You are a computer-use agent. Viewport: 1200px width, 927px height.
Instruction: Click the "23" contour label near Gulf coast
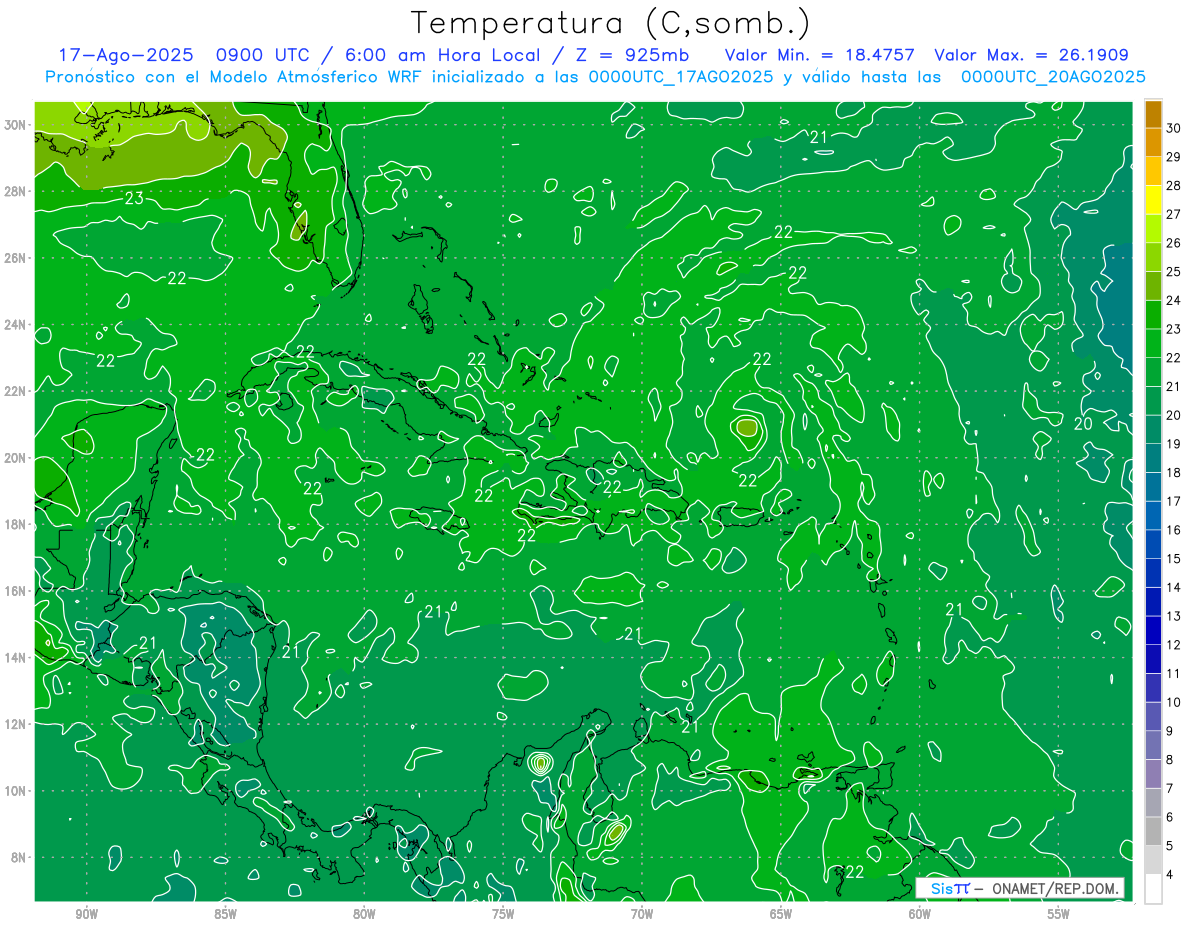tap(133, 198)
